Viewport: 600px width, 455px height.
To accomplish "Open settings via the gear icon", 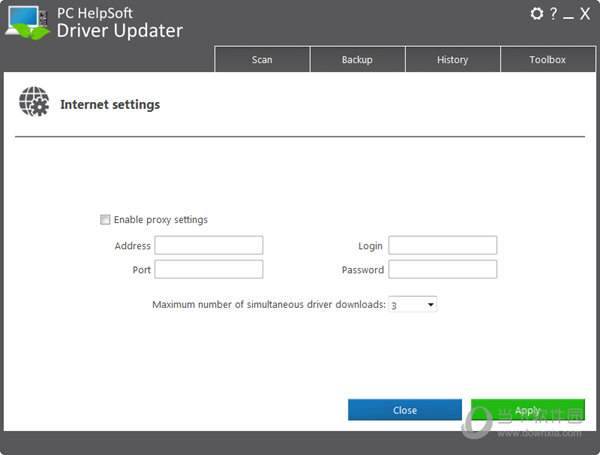I will 536,14.
